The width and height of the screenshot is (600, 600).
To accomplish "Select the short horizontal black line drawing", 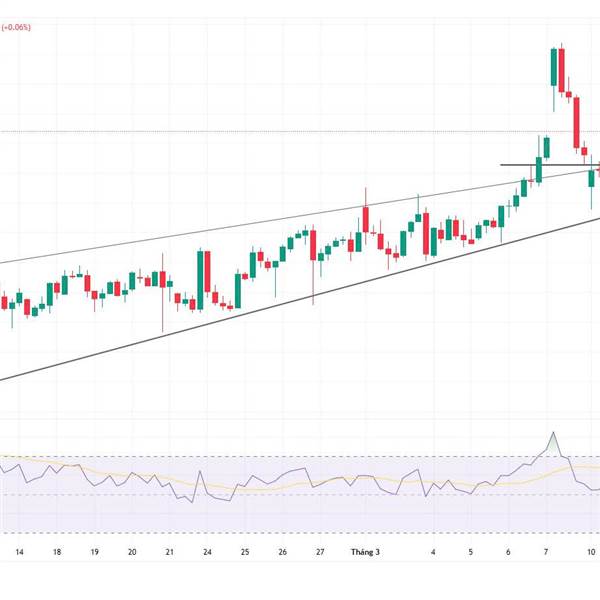I will coord(550,165).
